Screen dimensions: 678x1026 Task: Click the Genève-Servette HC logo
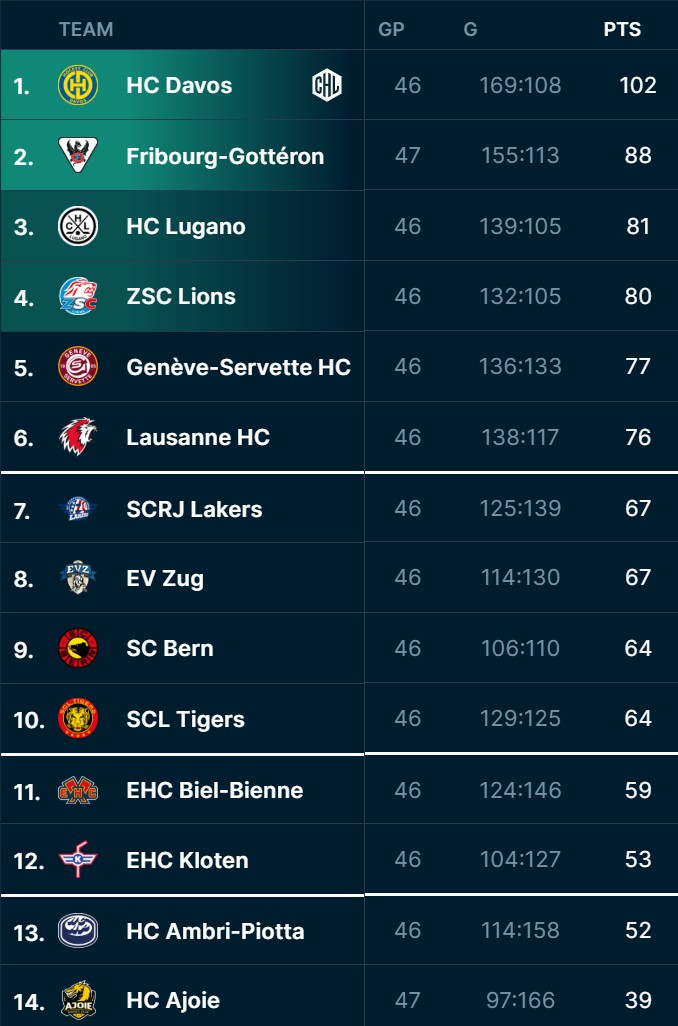(x=78, y=367)
